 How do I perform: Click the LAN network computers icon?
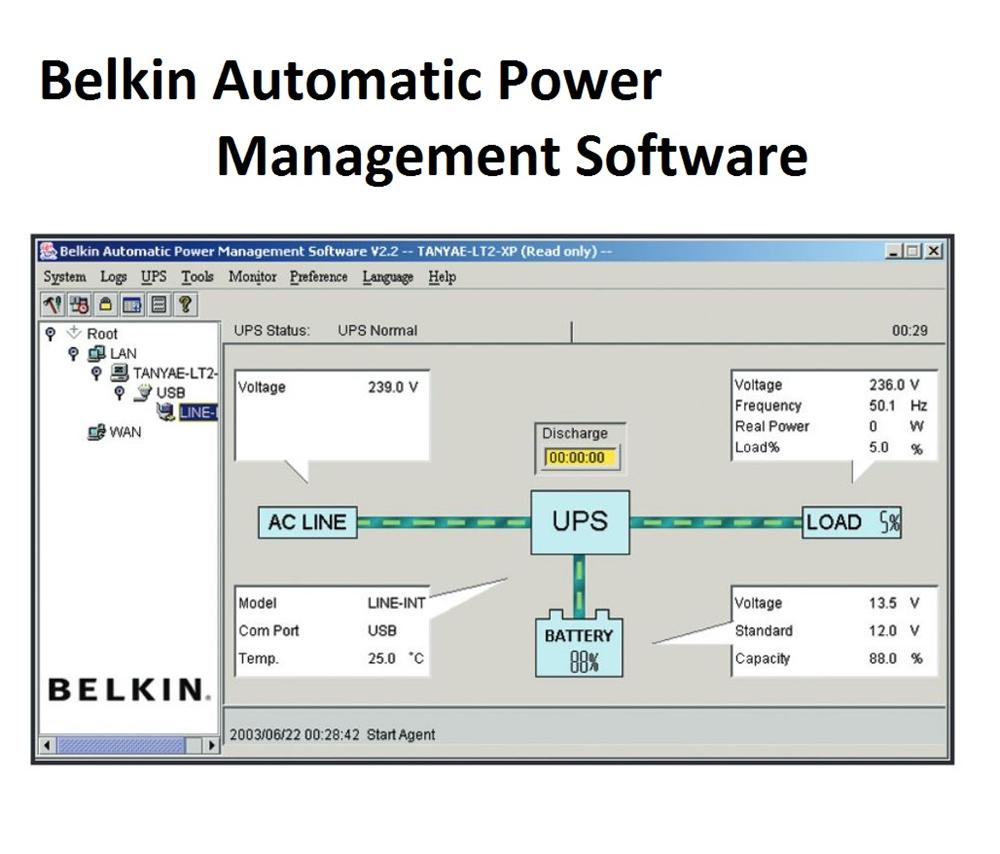pos(96,353)
